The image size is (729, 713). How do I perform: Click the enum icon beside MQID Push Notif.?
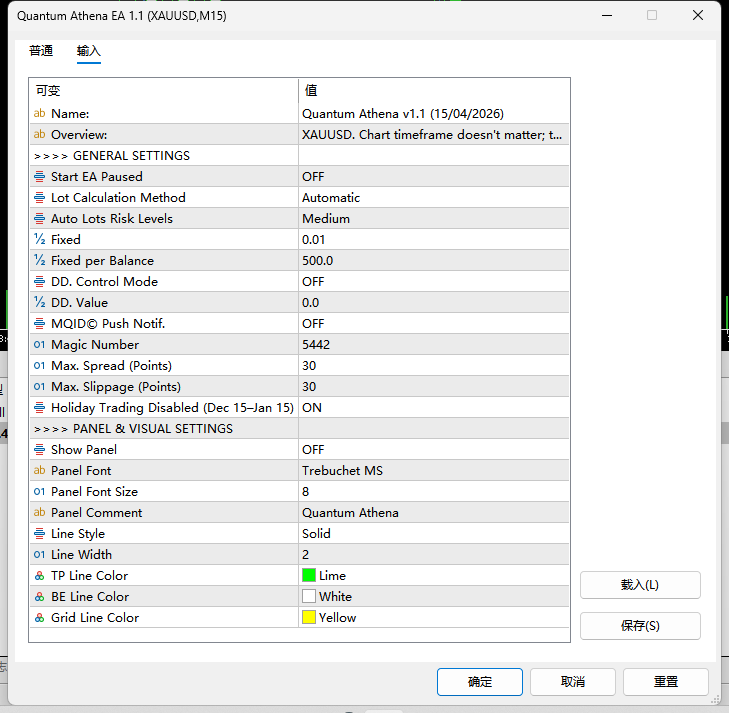pyautogui.click(x=40, y=323)
